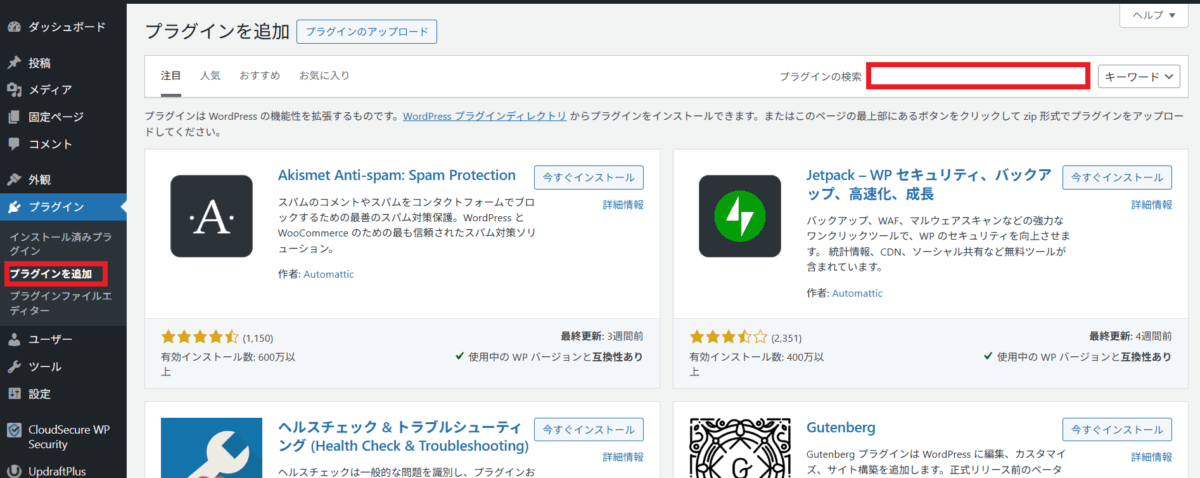Click the CloudSecure WP Security shield icon
The width and height of the screenshot is (1200, 478).
coord(14,430)
